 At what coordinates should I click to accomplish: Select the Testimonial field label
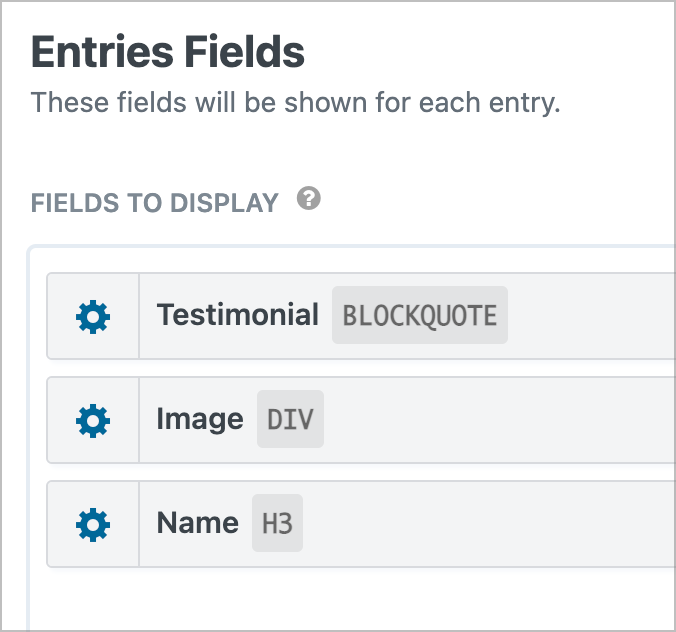pyautogui.click(x=238, y=315)
